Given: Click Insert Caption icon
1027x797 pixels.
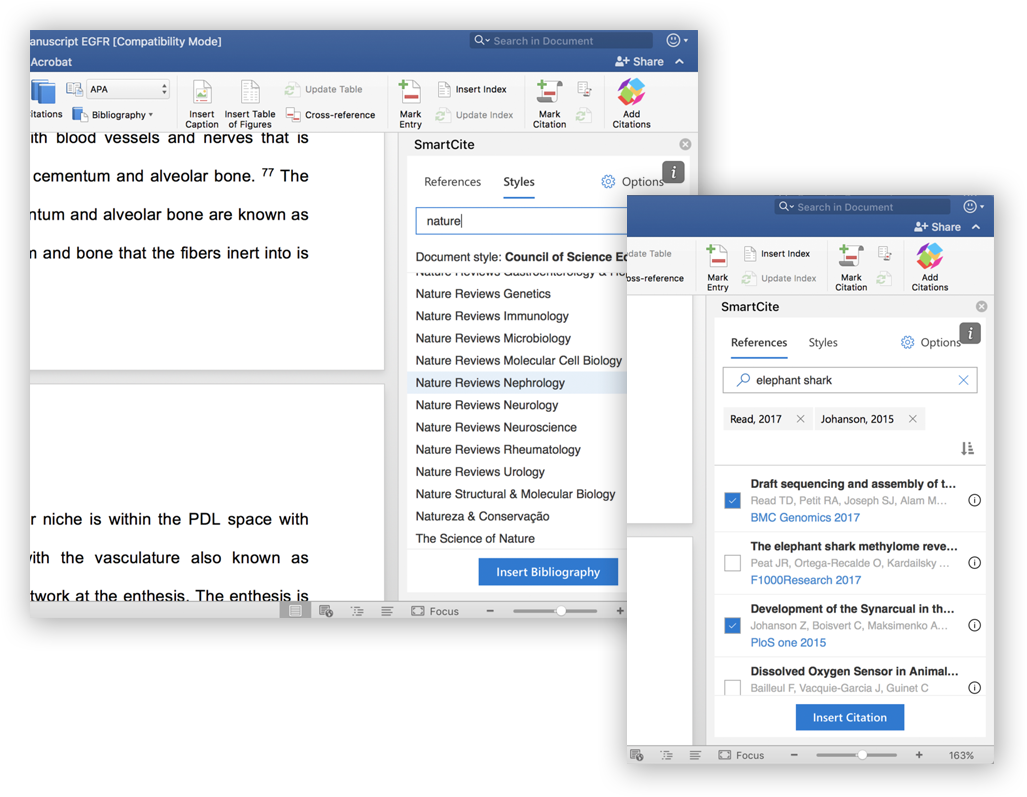Looking at the screenshot, I should (202, 93).
